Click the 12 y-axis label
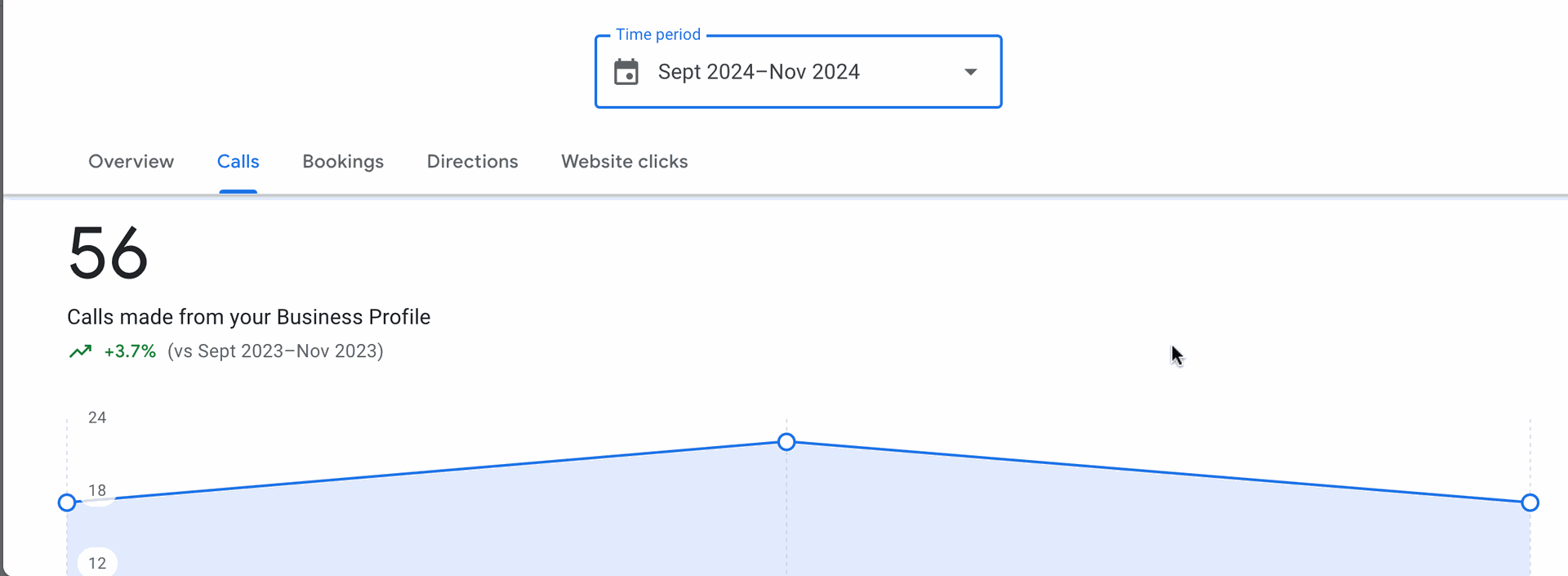1568x576 pixels. click(x=97, y=563)
